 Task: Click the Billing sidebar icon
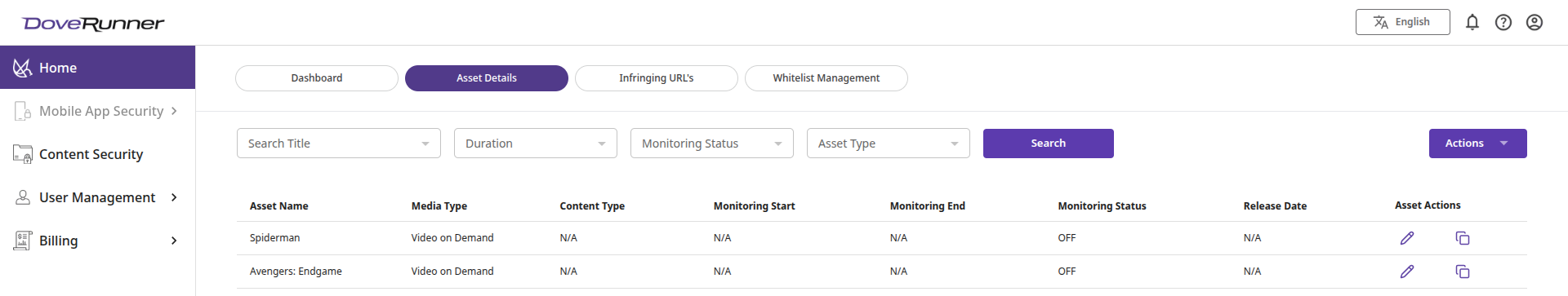click(x=23, y=241)
